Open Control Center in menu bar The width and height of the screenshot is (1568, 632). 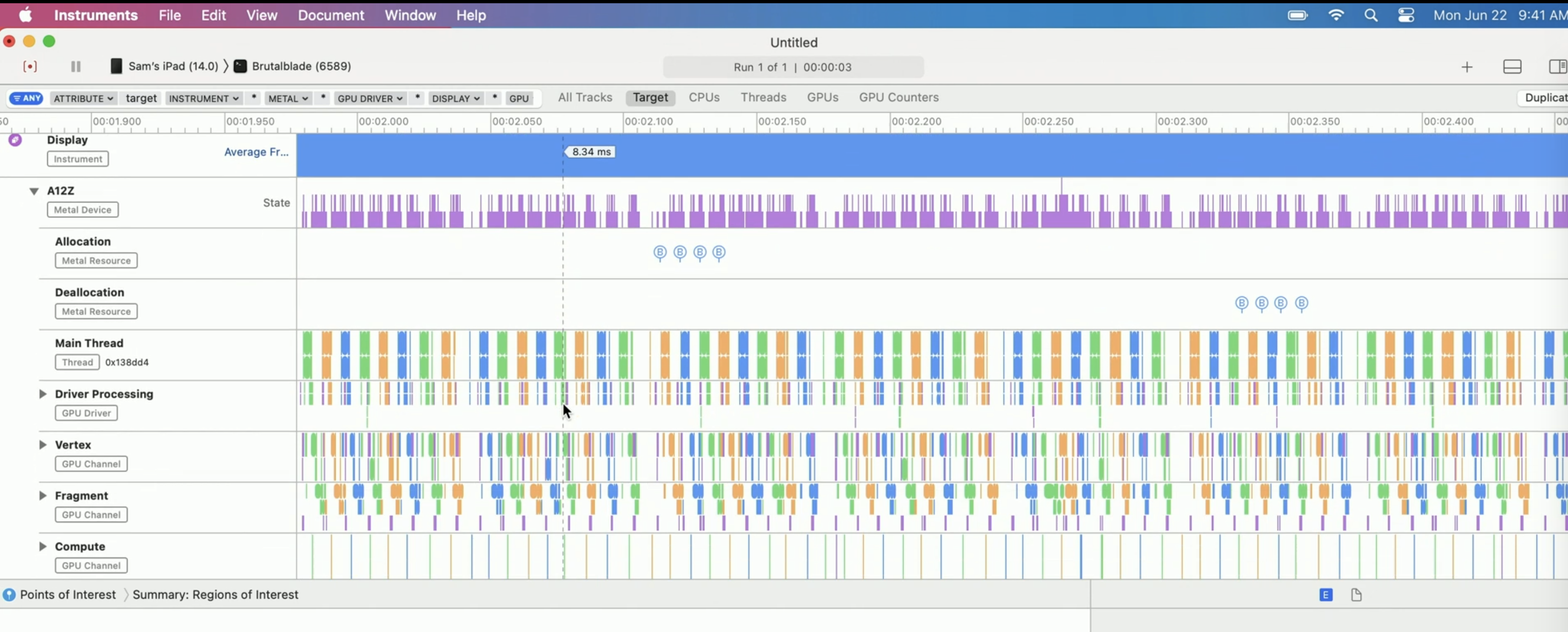1406,16
